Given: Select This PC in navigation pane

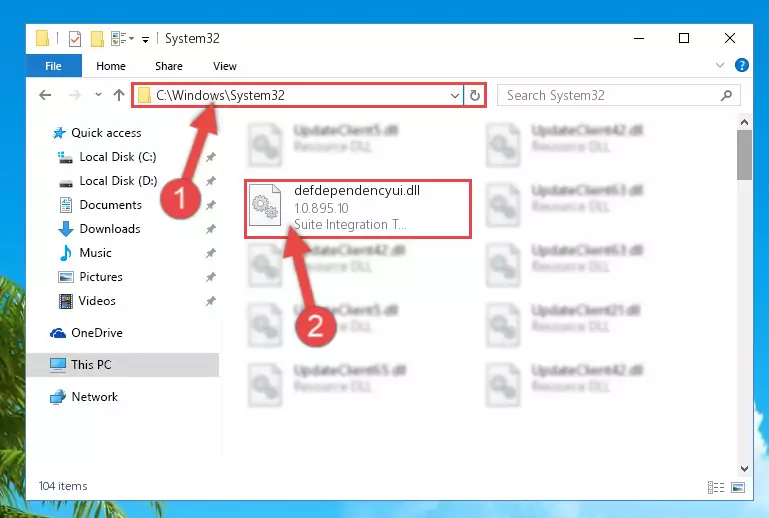Looking at the screenshot, I should 123,364.
